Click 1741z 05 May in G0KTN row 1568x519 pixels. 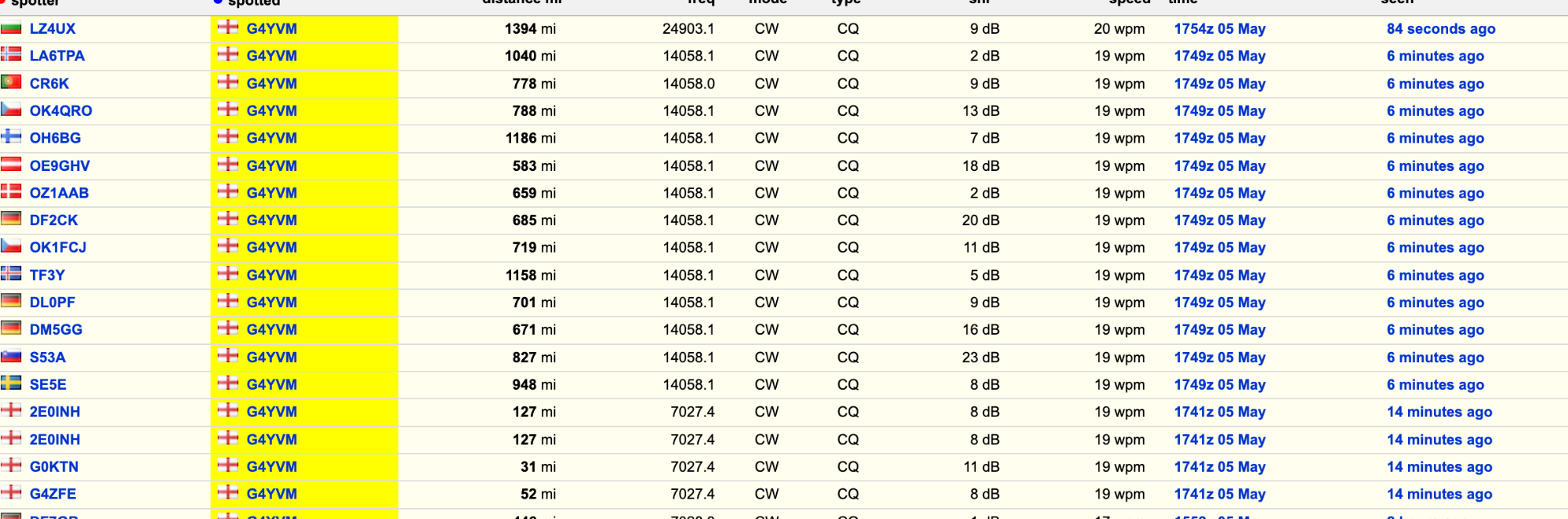[x=1220, y=466]
